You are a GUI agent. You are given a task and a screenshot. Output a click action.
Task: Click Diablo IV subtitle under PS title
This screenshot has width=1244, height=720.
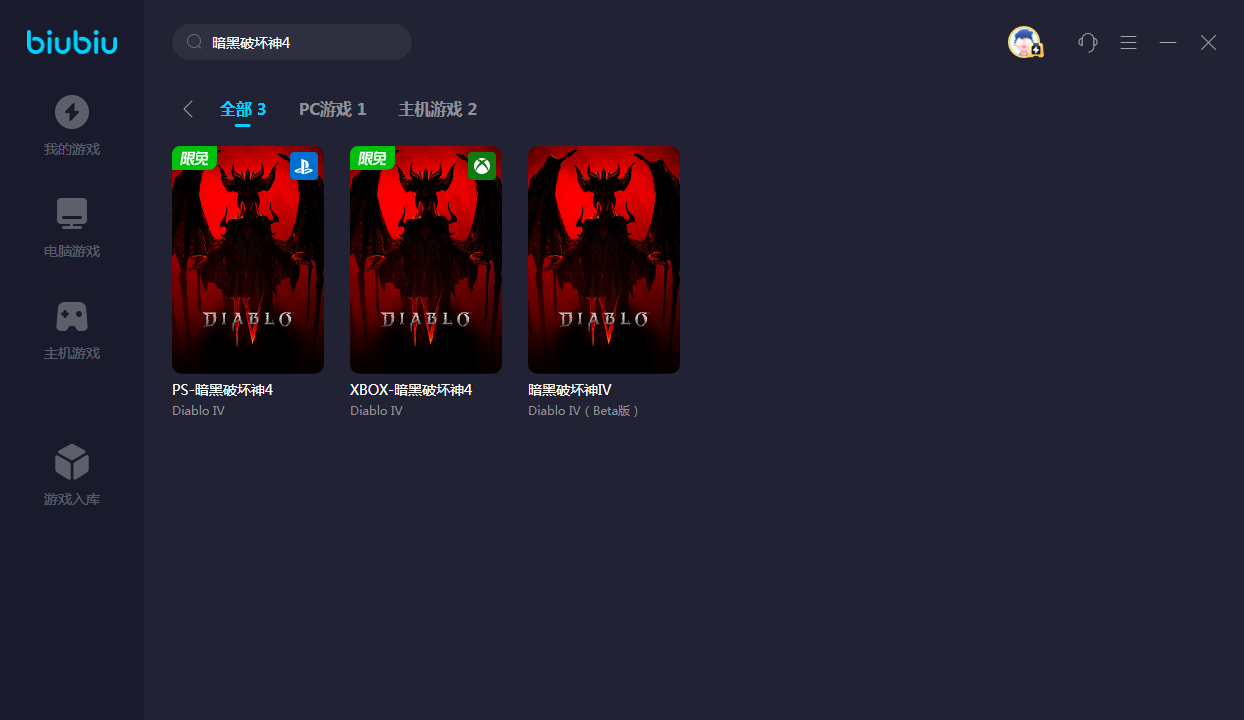(198, 411)
